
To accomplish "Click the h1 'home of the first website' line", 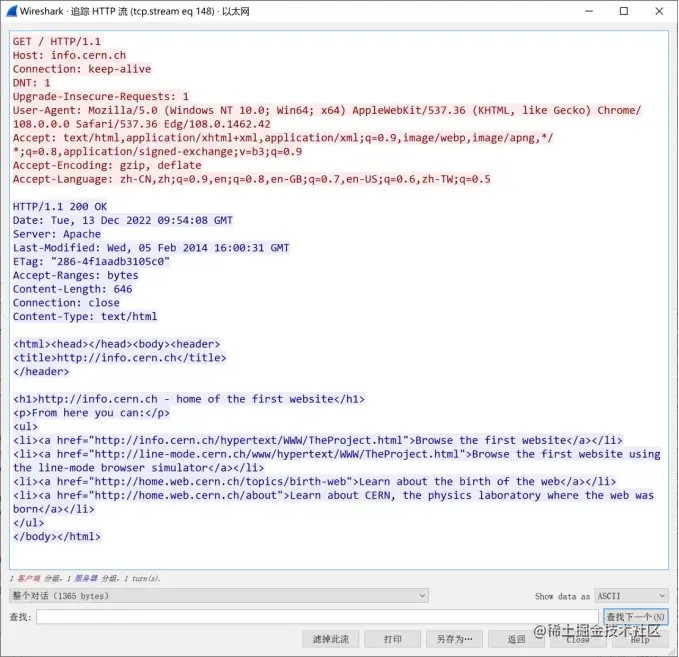I will click(x=189, y=399).
